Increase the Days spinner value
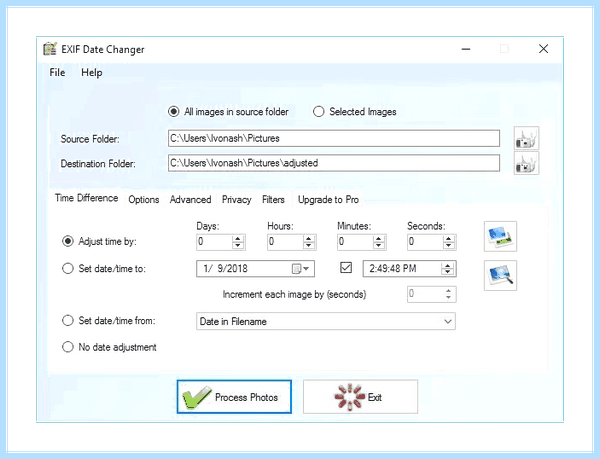This screenshot has height=459, width=600. coord(238,238)
